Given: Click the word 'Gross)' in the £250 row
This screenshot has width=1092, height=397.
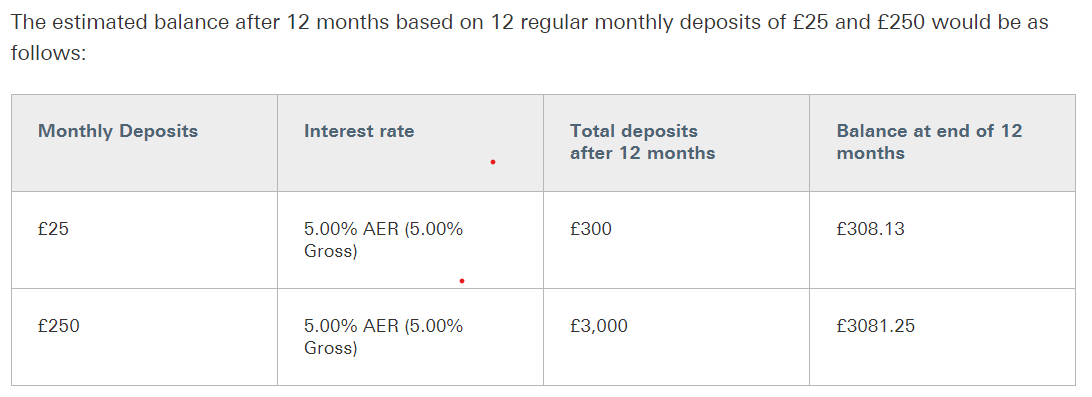Looking at the screenshot, I should 330,348.
